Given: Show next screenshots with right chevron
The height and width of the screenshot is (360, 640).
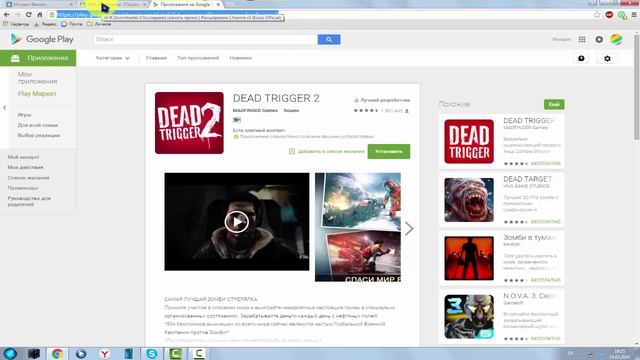Looking at the screenshot, I should [409, 228].
